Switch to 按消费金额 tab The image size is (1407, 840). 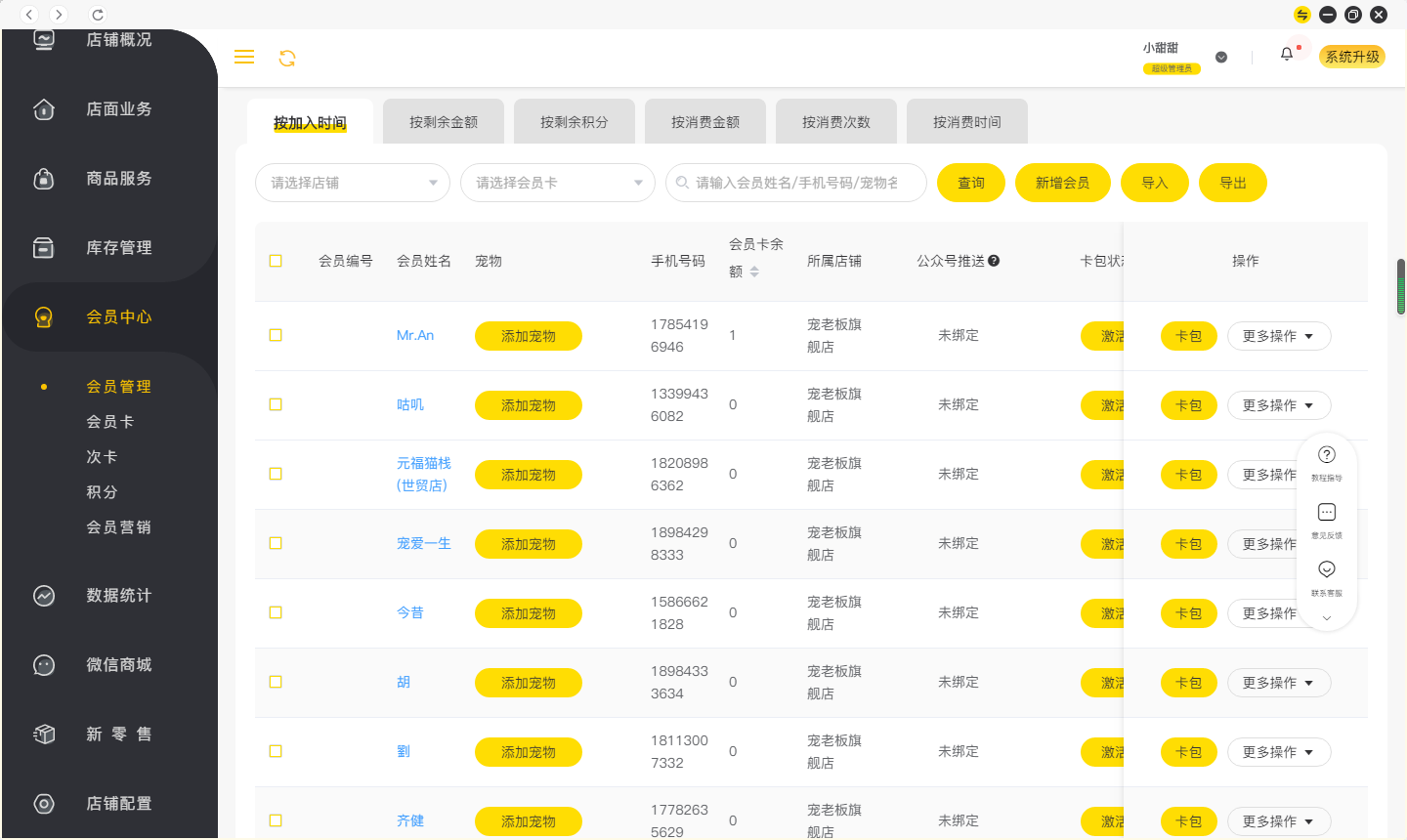[705, 122]
